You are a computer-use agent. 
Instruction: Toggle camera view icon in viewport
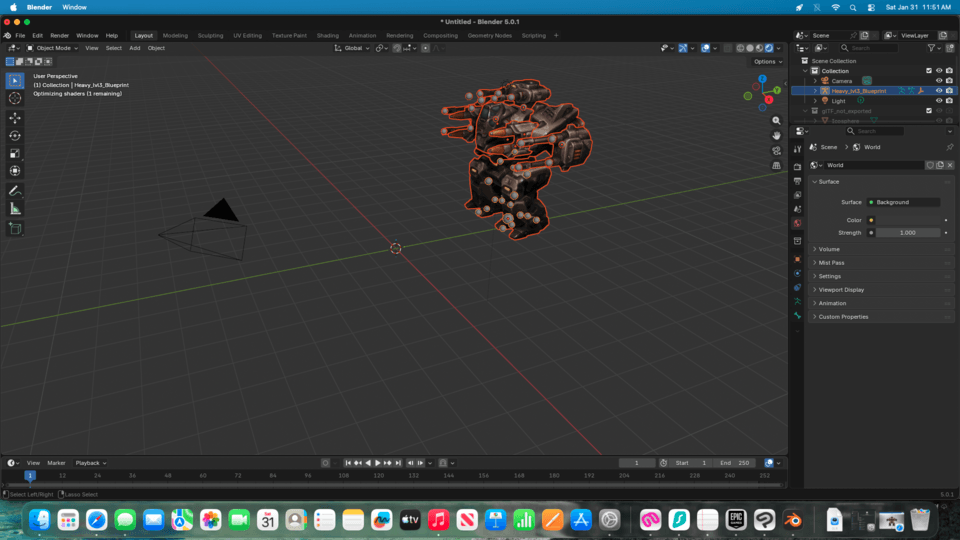click(776, 151)
